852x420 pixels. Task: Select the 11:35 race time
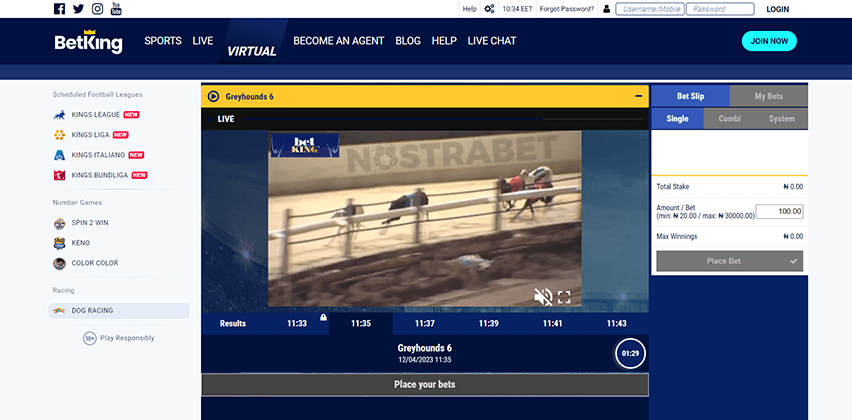click(361, 323)
